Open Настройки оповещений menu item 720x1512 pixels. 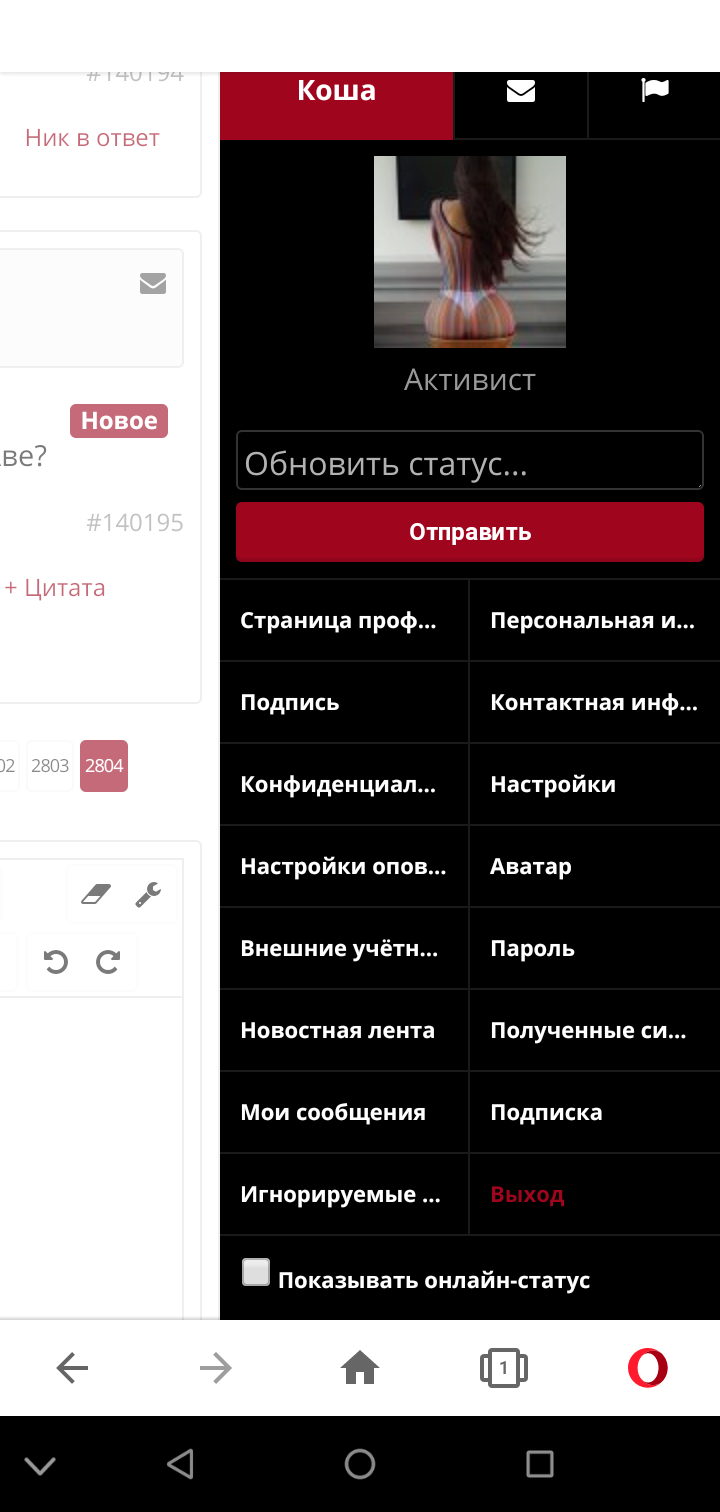[x=344, y=866]
